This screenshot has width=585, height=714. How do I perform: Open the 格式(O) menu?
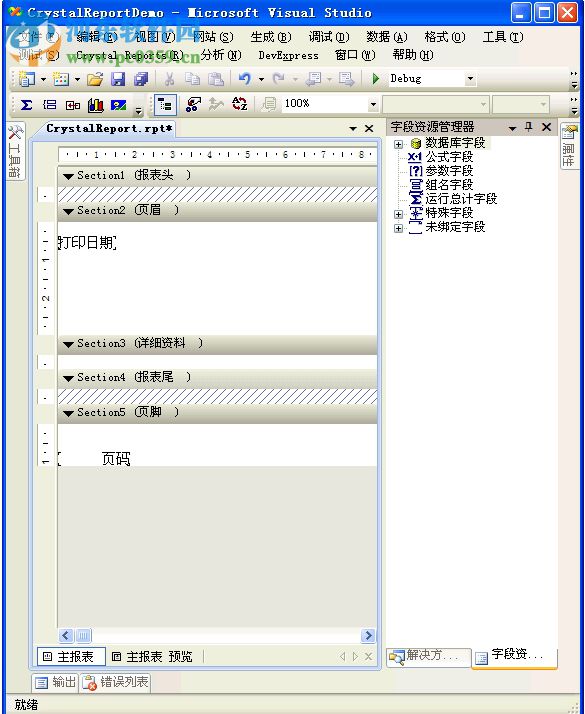pyautogui.click(x=445, y=37)
